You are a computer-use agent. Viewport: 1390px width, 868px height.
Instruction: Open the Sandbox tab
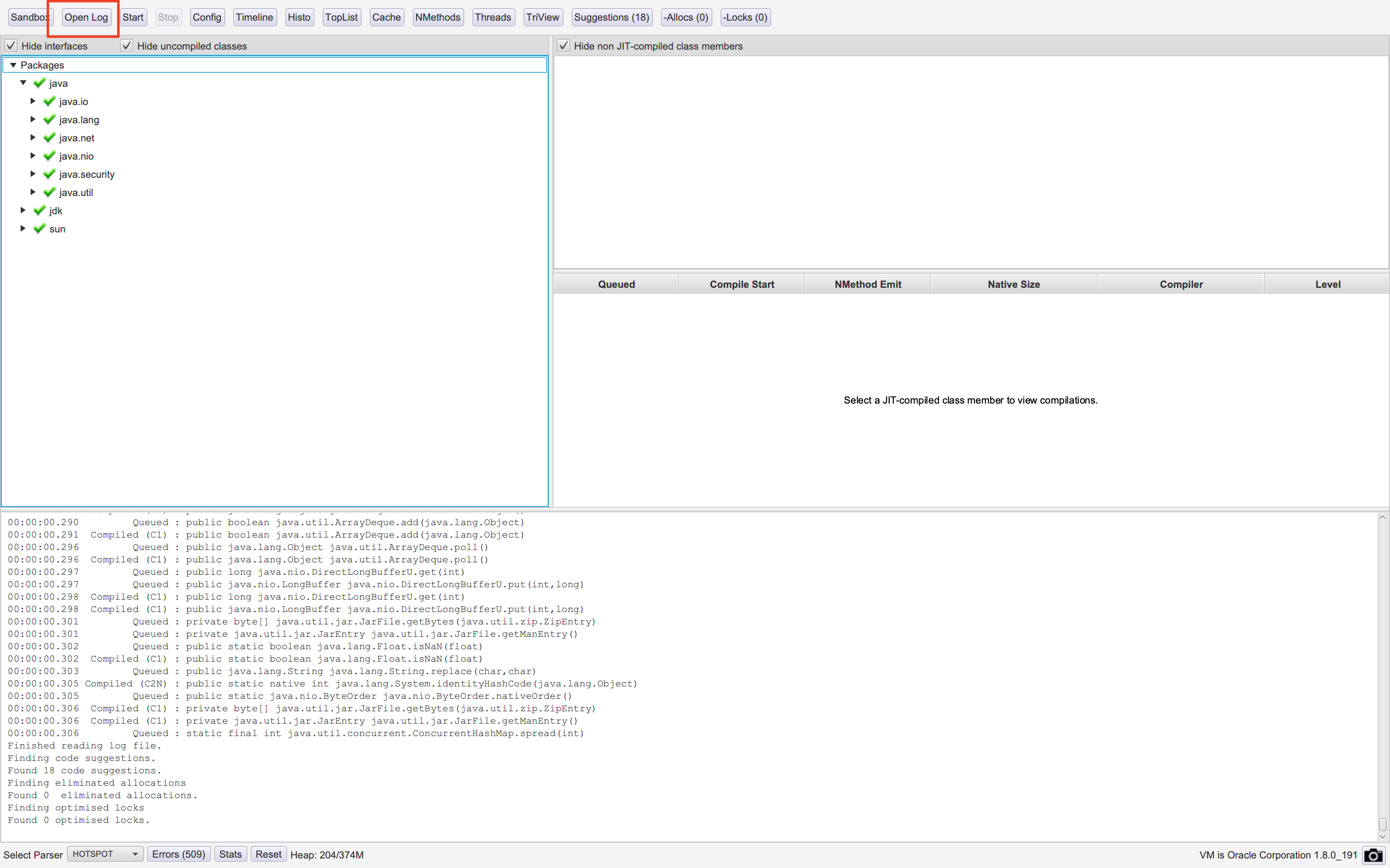click(28, 17)
